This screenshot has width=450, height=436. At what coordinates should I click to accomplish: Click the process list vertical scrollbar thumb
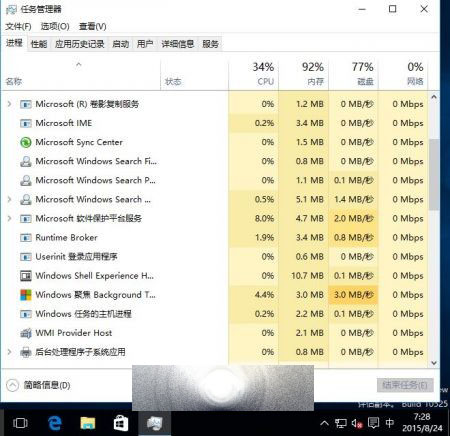[434, 174]
